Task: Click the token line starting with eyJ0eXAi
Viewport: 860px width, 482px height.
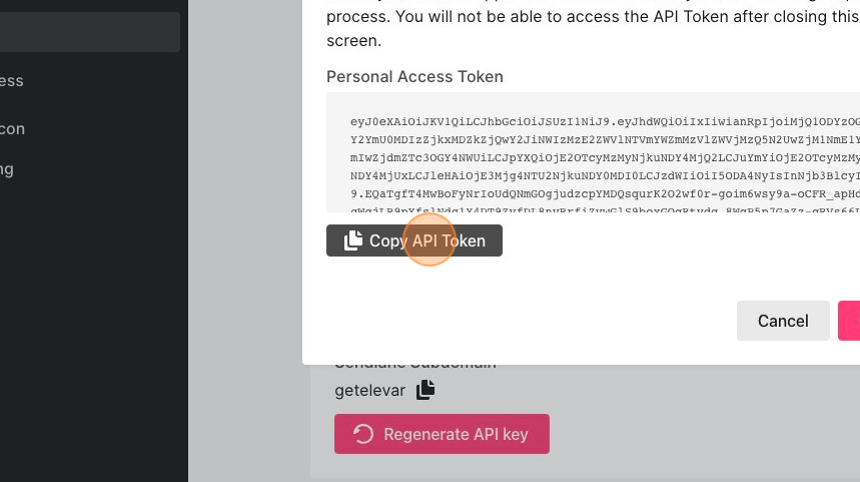Action: pyautogui.click(x=605, y=122)
